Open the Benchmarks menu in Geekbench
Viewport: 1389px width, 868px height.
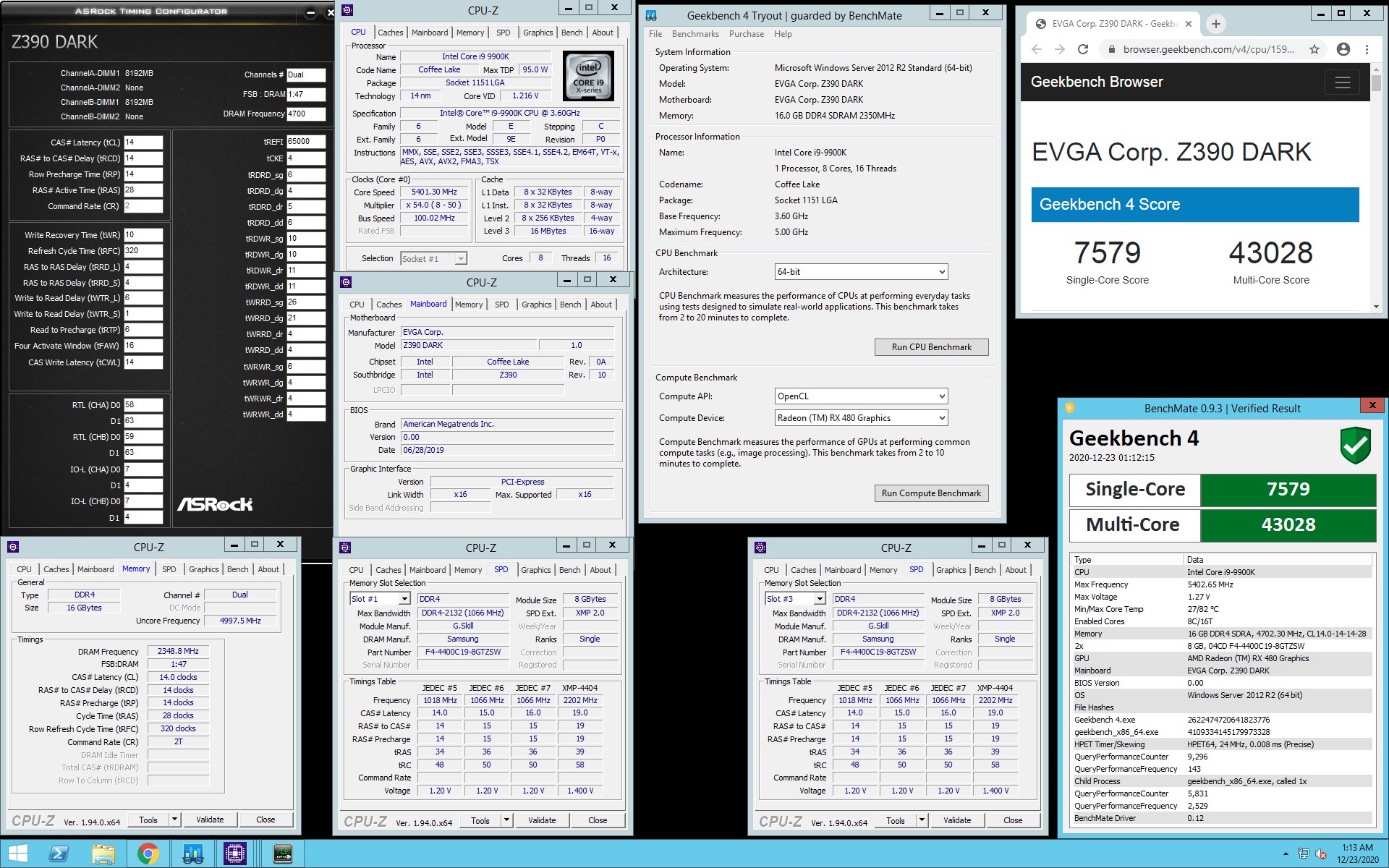[x=695, y=34]
